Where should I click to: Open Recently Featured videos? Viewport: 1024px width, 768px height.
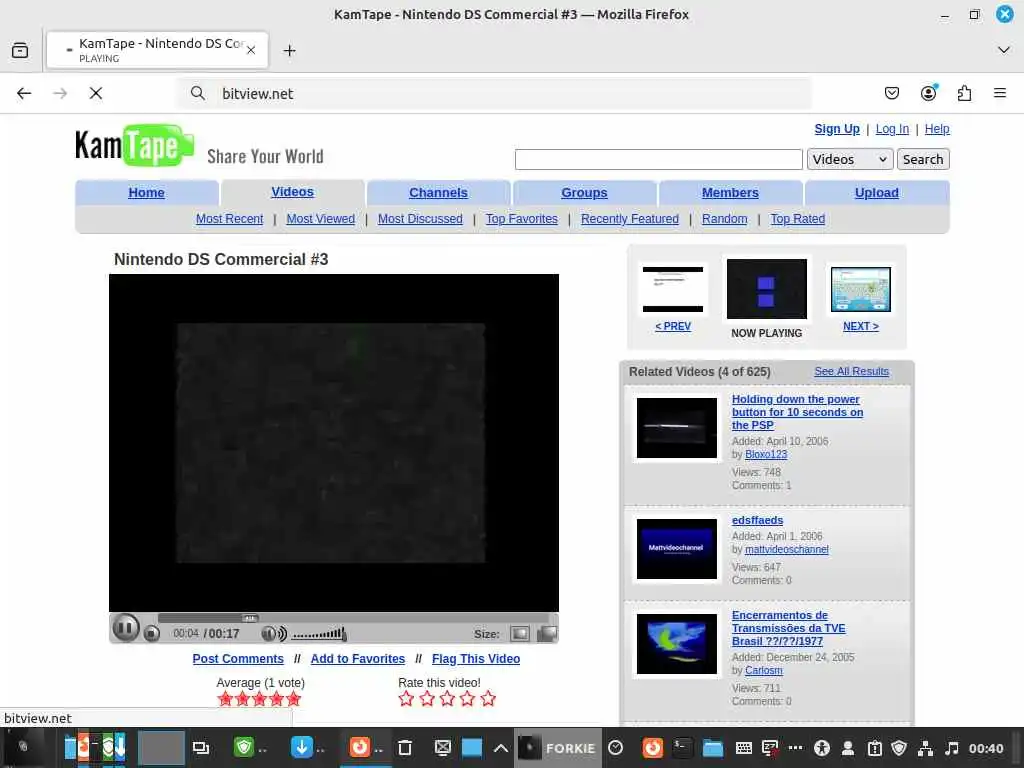coord(630,219)
